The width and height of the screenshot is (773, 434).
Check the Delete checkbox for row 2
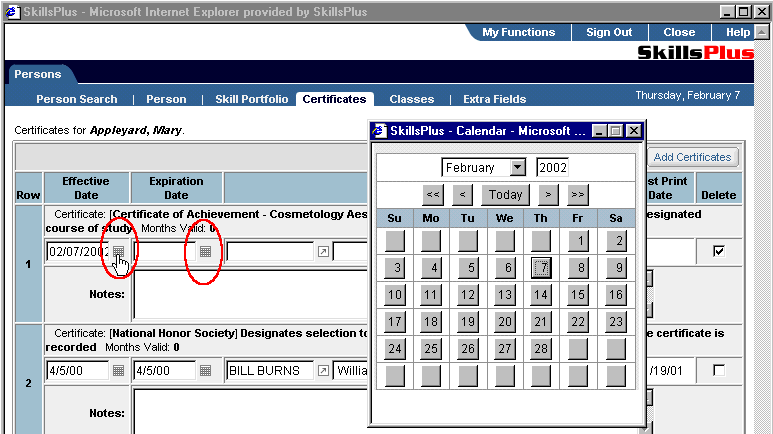(719, 370)
